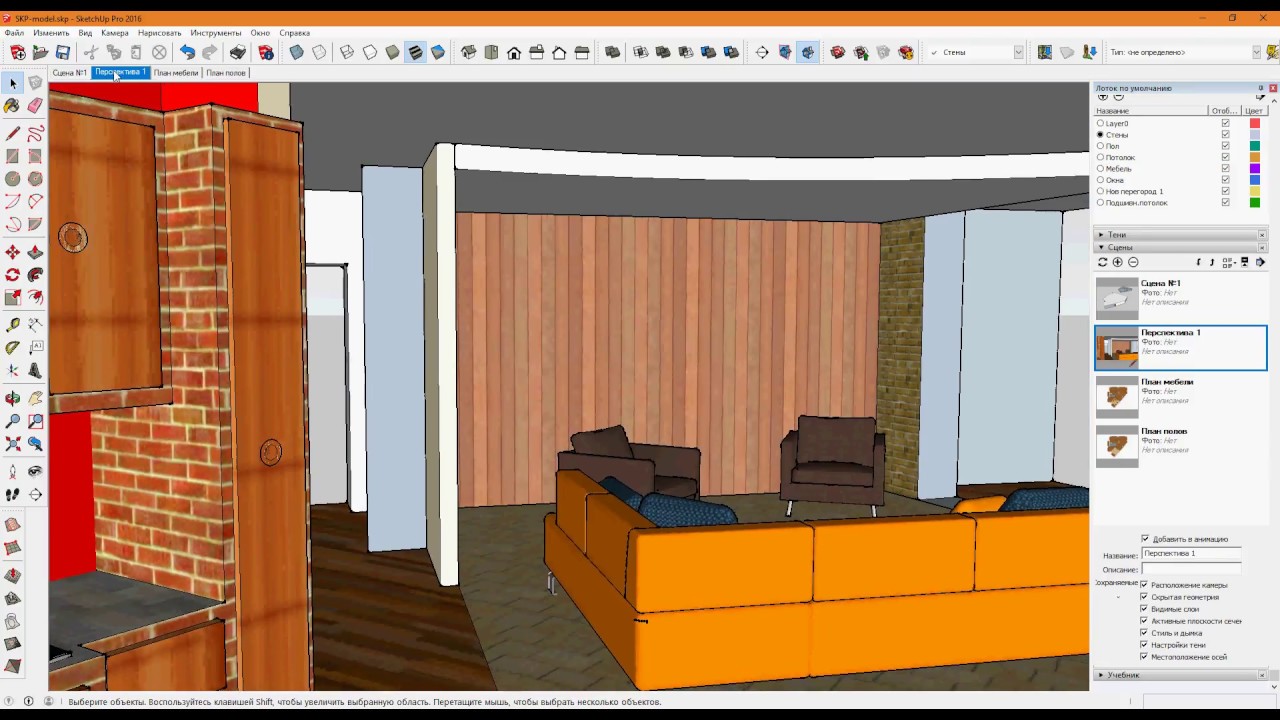Click the Название field with Перспектива 1
This screenshot has width=1280, height=720.
point(1191,553)
